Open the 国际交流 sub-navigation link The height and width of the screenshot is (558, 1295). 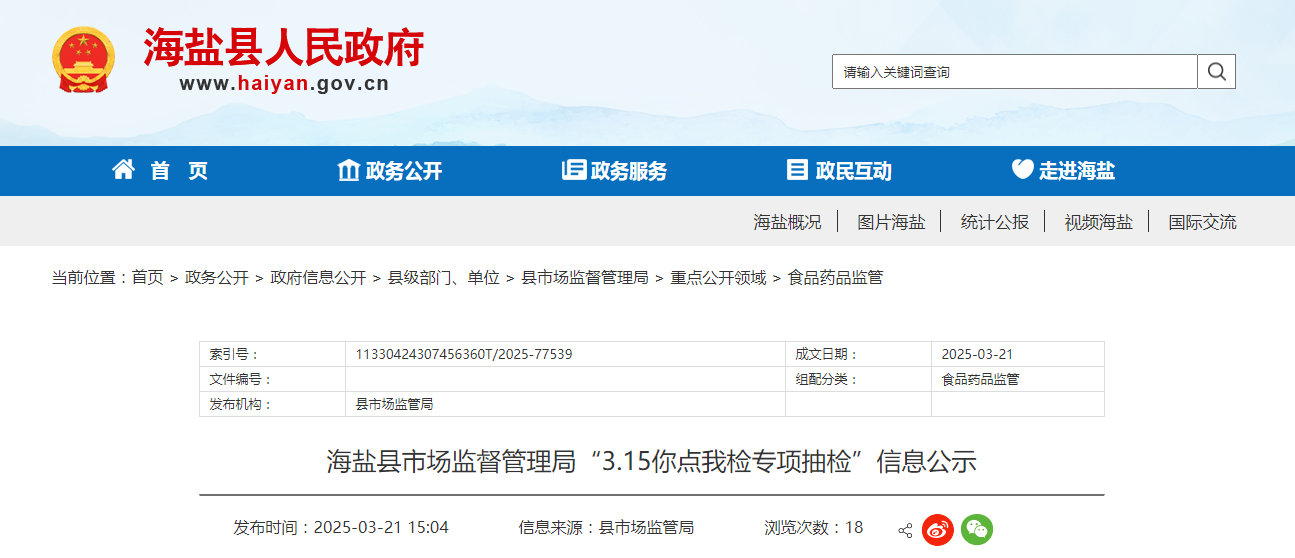1203,222
